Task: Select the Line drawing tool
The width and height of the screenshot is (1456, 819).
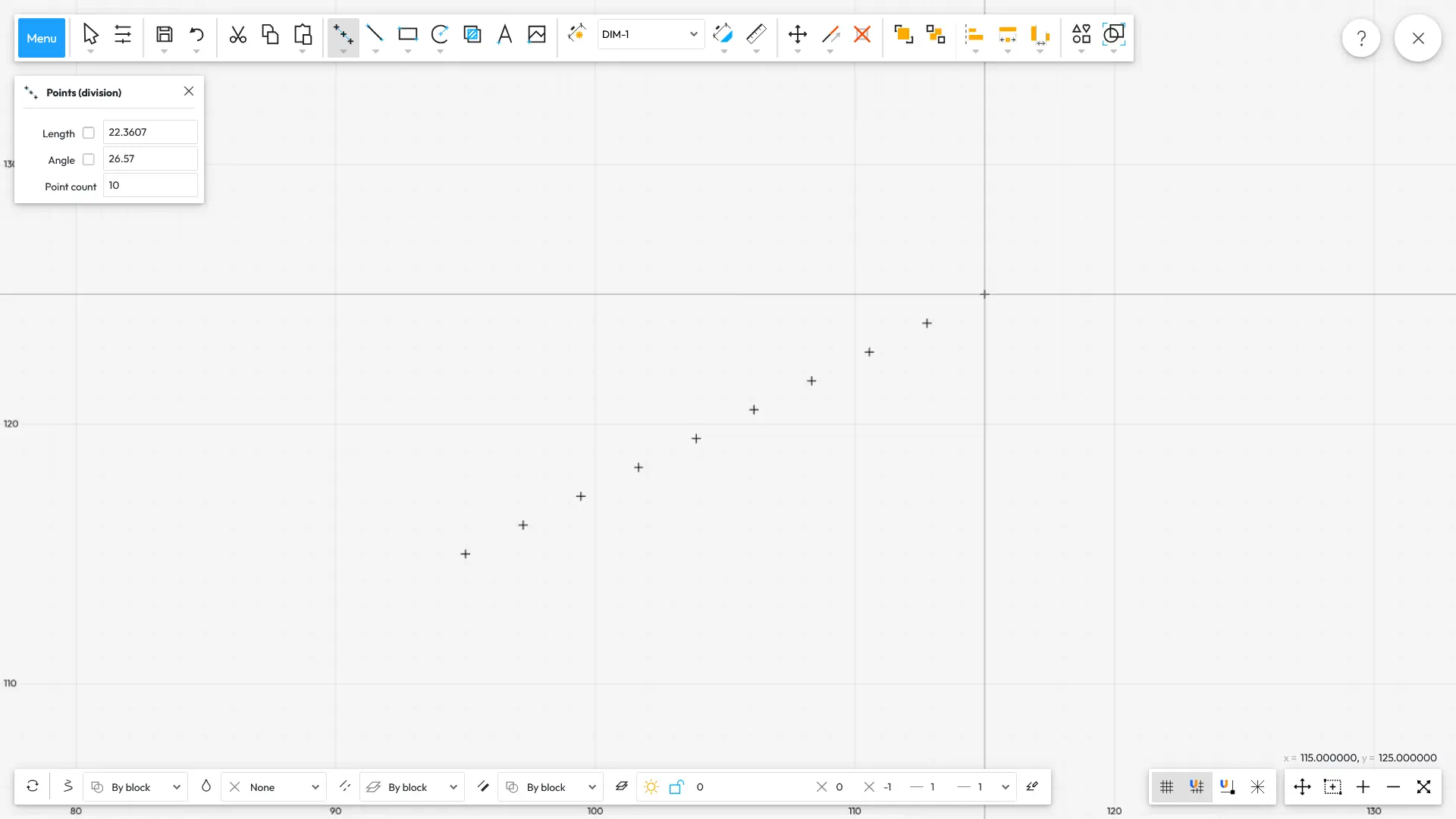Action: pyautogui.click(x=375, y=34)
